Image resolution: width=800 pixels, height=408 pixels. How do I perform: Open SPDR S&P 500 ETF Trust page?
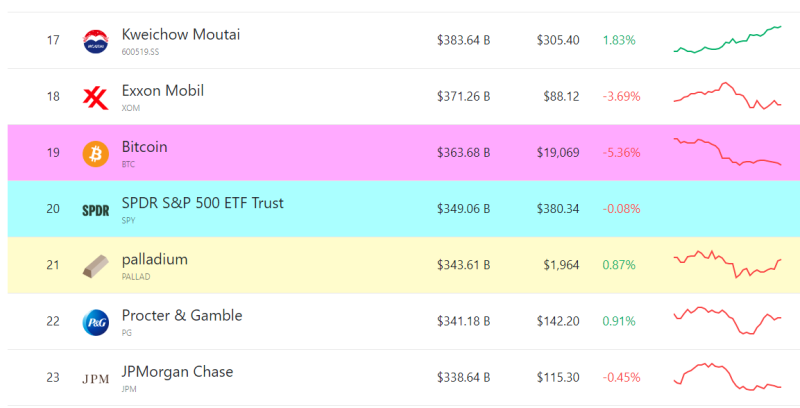point(203,202)
